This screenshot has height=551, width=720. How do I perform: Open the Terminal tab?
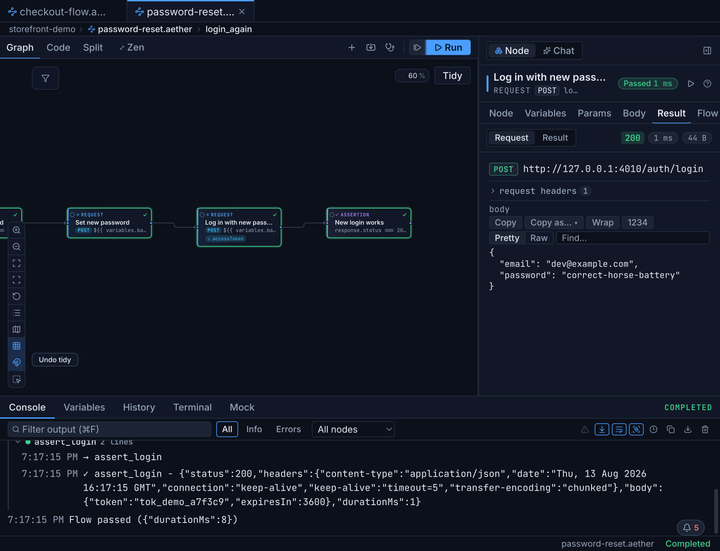coord(192,407)
